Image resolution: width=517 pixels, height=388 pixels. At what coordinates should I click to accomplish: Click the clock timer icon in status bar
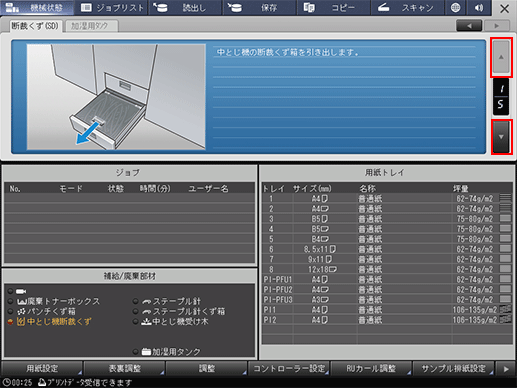tap(6, 382)
